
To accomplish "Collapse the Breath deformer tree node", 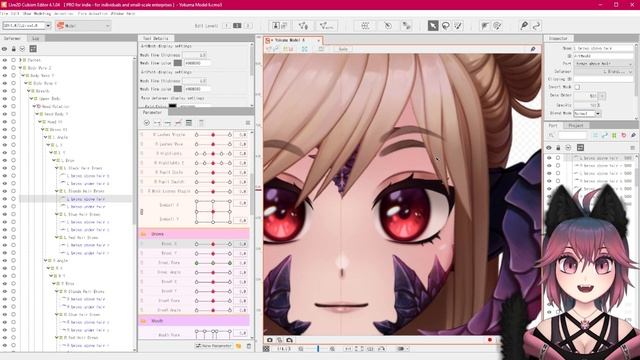I will tap(29, 91).
